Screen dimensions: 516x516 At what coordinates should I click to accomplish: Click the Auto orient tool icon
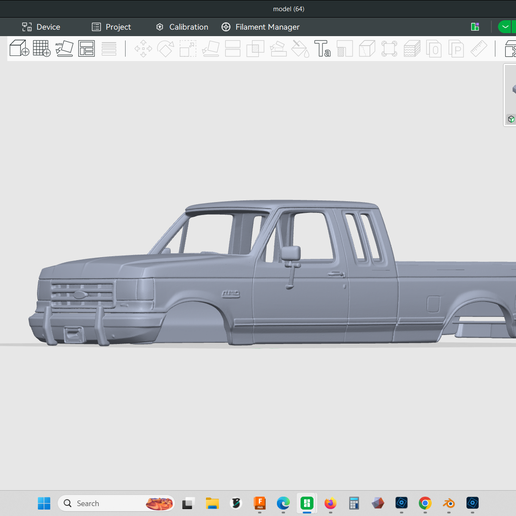(x=64, y=49)
